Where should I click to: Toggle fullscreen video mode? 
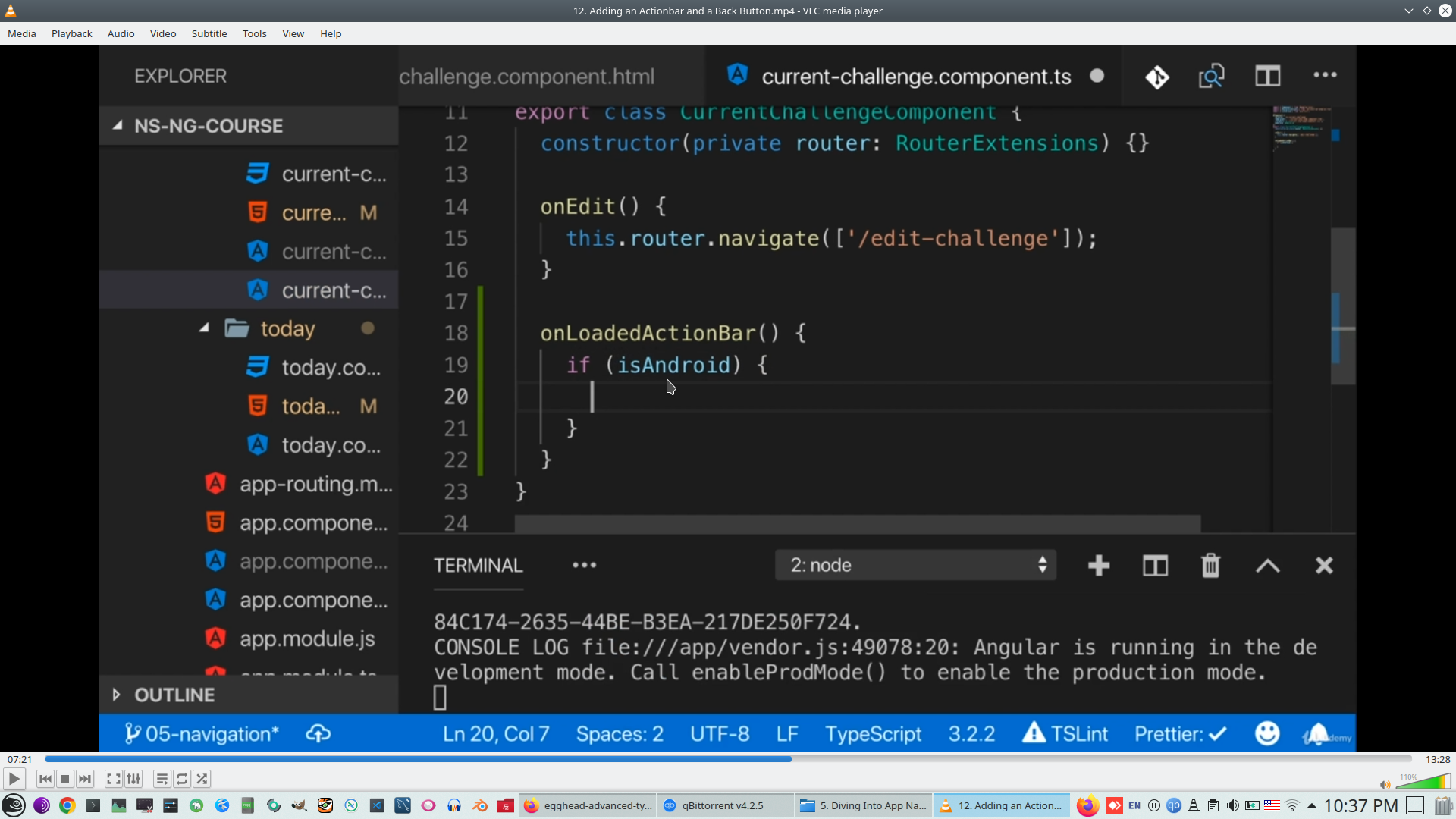pos(113,779)
